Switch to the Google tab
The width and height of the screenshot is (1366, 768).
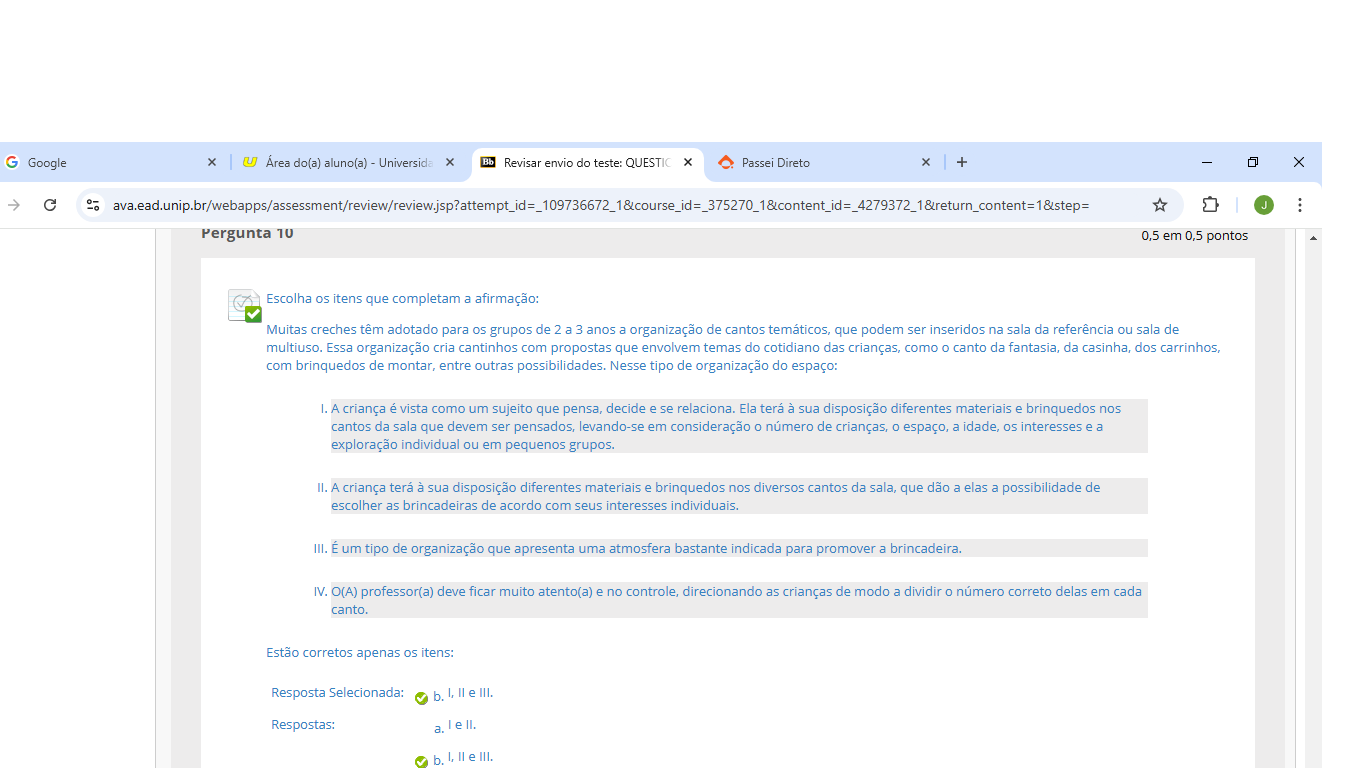[x=100, y=162]
